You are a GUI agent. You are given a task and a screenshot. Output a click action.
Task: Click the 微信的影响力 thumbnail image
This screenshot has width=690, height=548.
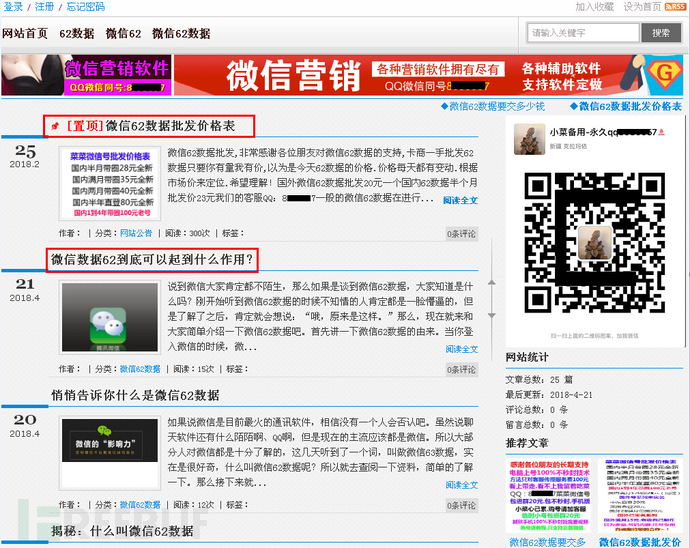pos(110,453)
